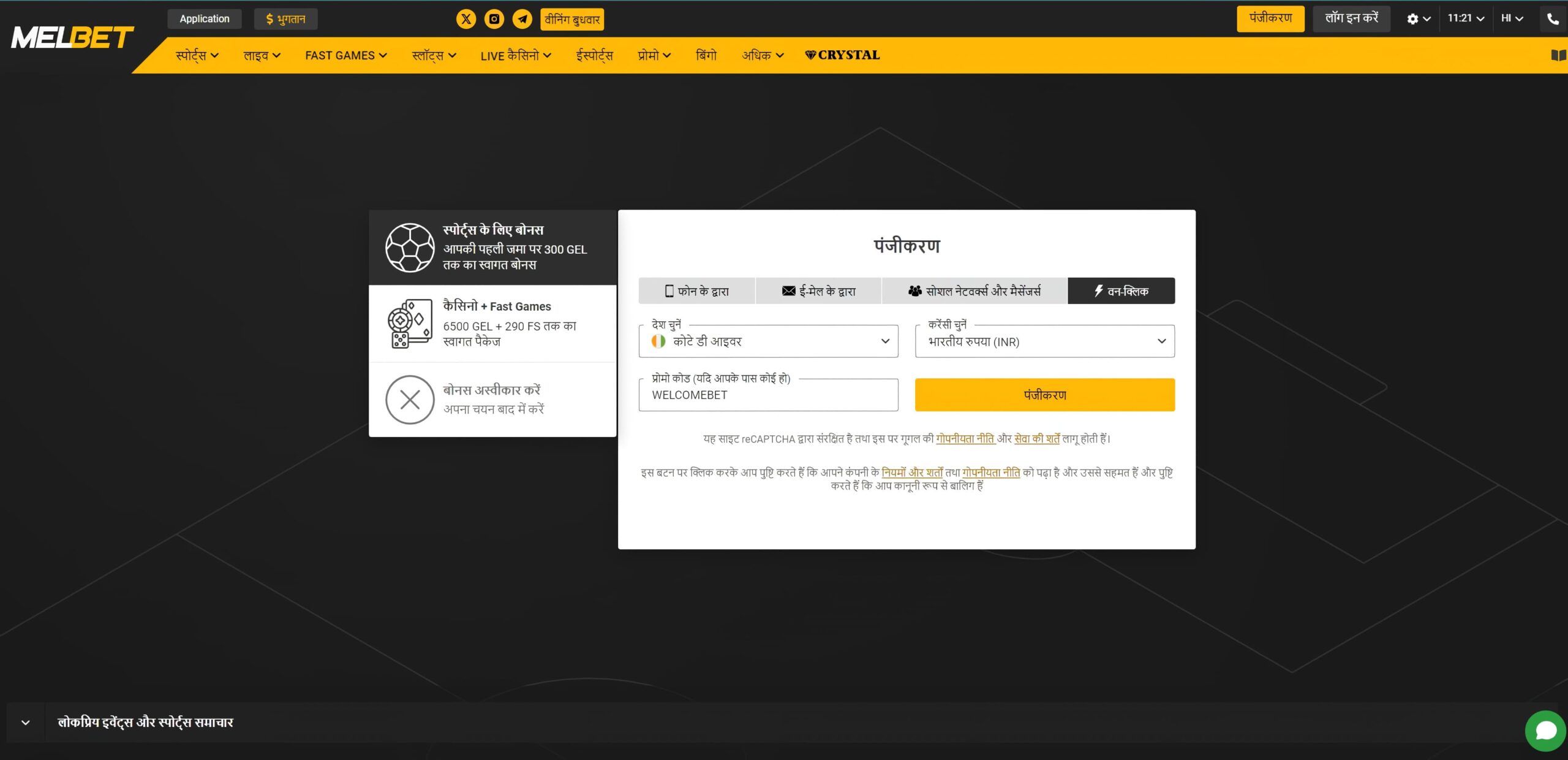Expand the HI language selector

(1512, 18)
